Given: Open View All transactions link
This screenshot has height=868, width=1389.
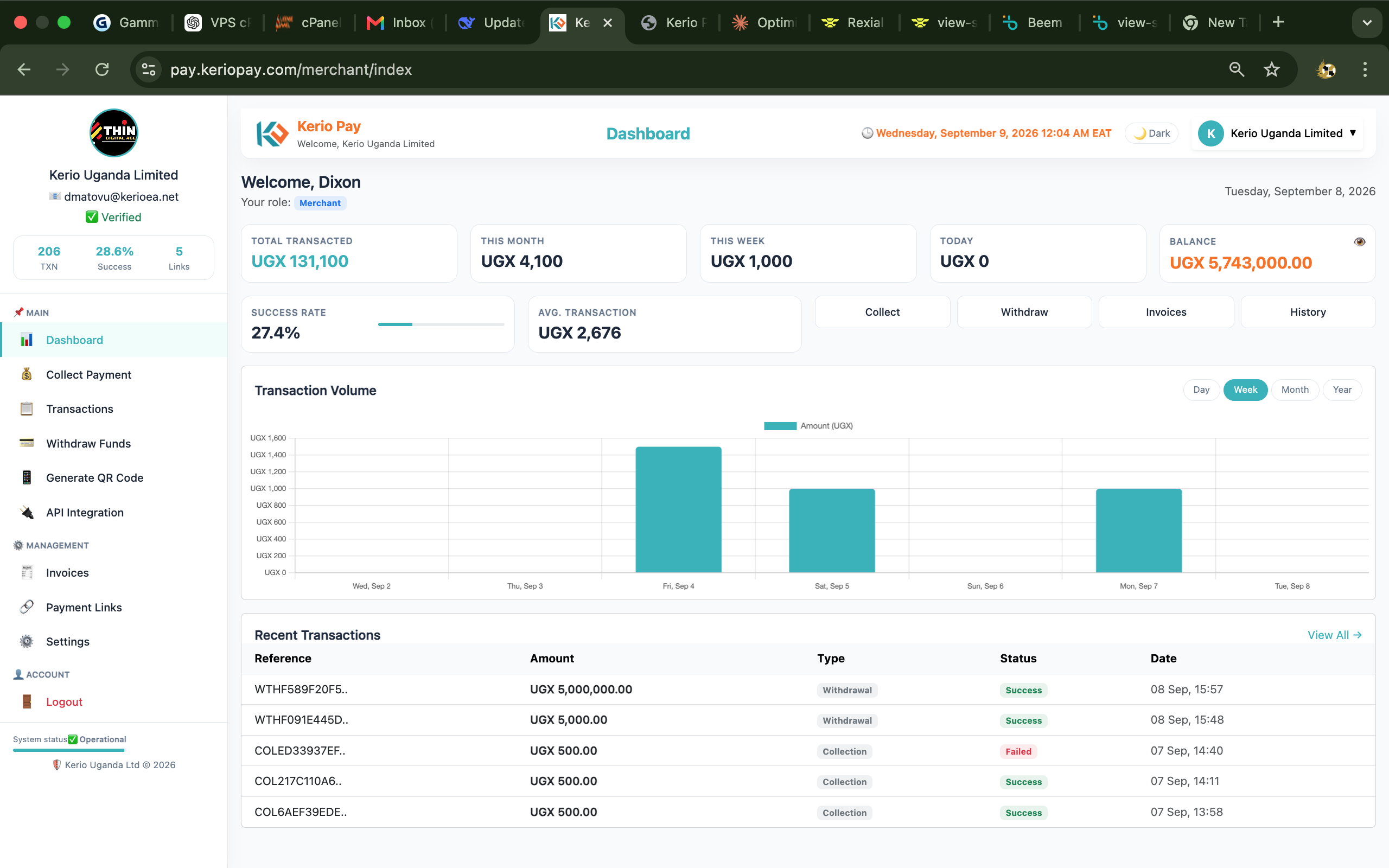Looking at the screenshot, I should [1334, 635].
